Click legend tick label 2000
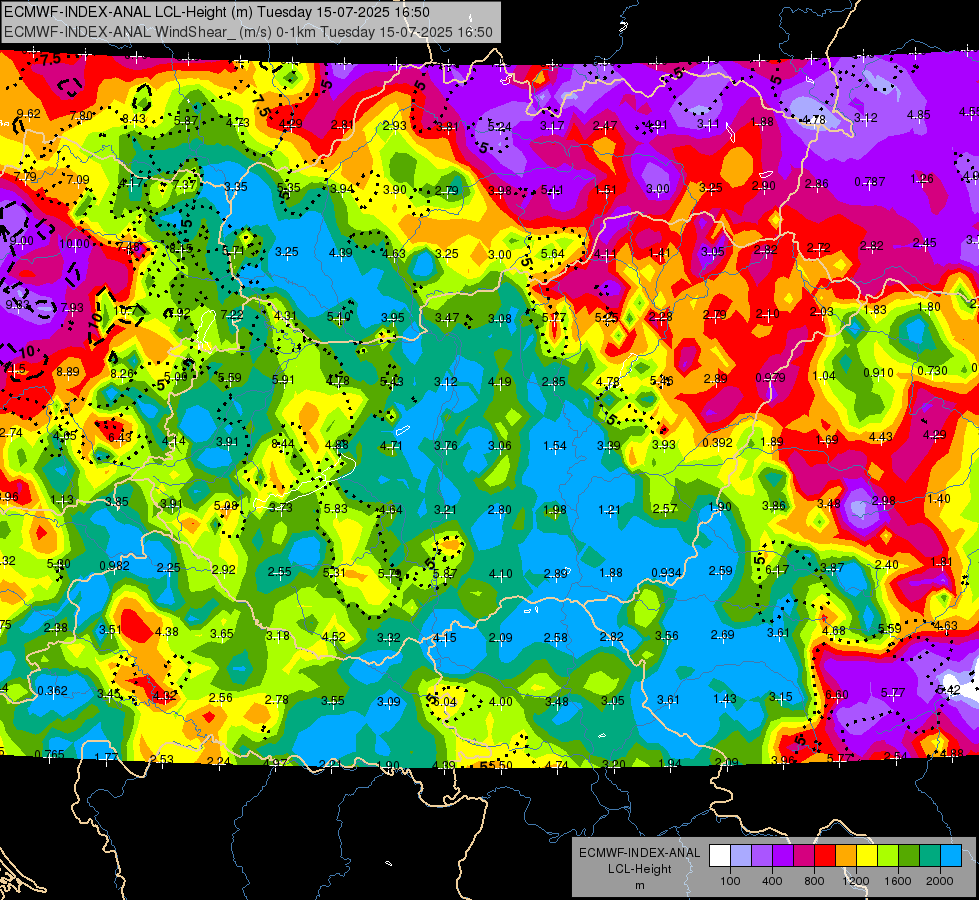The height and width of the screenshot is (900, 979). coord(939,881)
